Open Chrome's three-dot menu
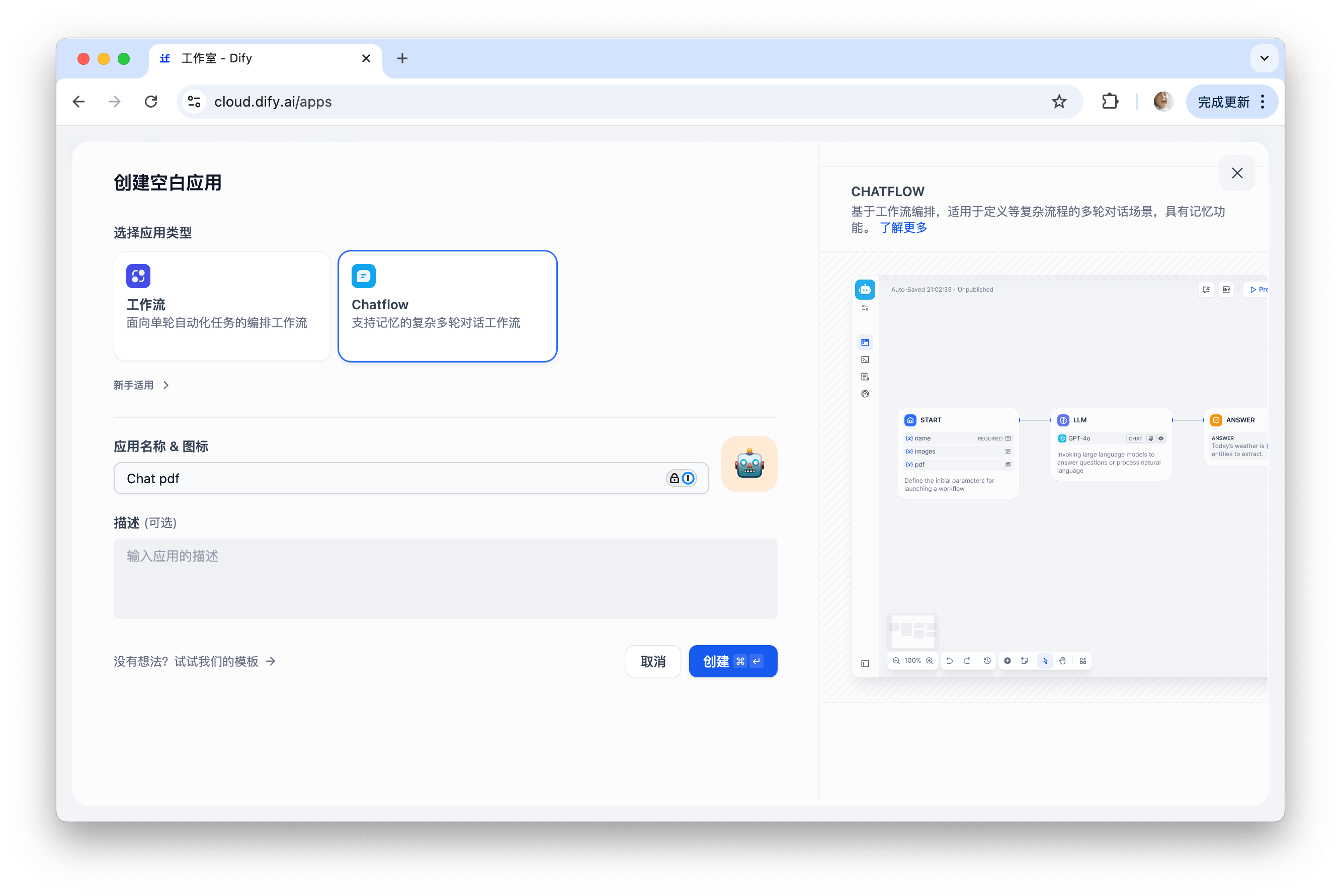Screen dimensions: 1341x896 pos(1263,102)
